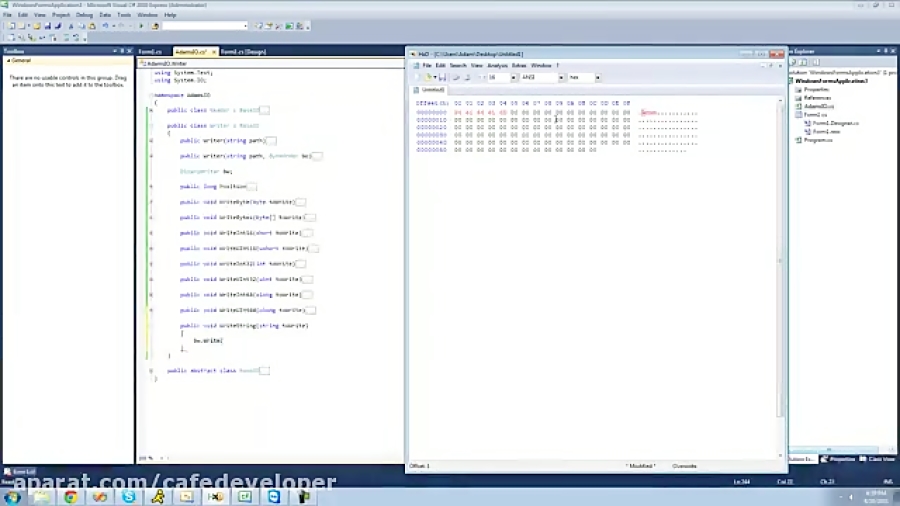900x506 pixels.
Task: Select Form1.Designer.cs in Solution Explorer
Action: 836,123
